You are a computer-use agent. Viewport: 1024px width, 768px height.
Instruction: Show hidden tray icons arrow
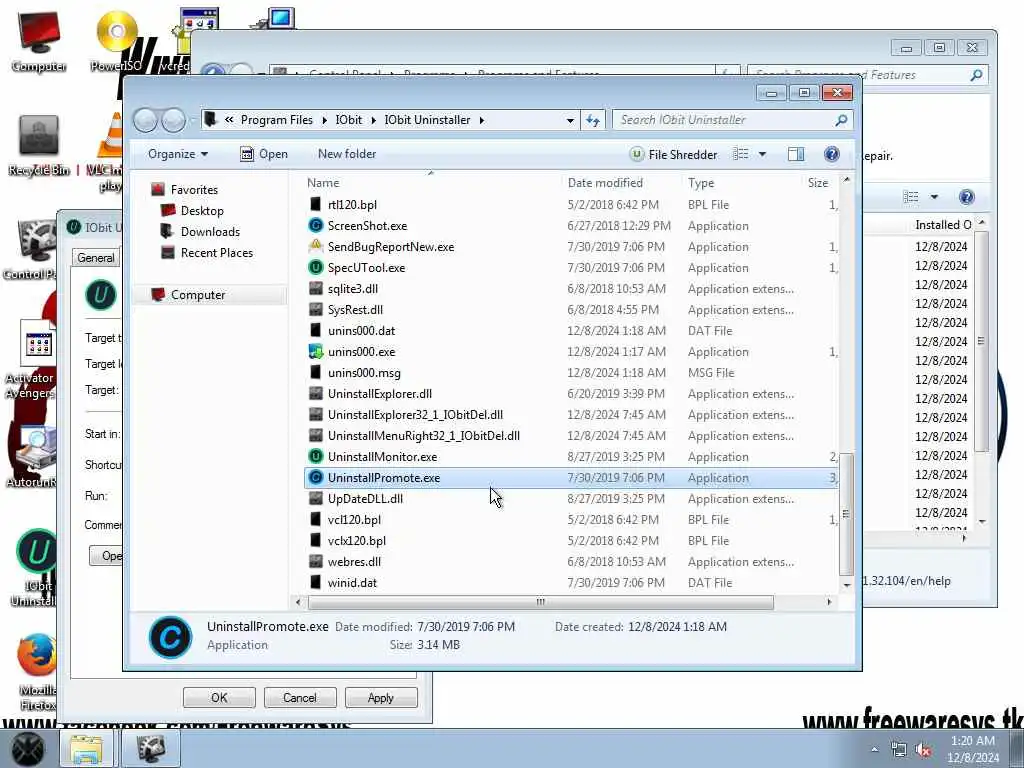[874, 750]
